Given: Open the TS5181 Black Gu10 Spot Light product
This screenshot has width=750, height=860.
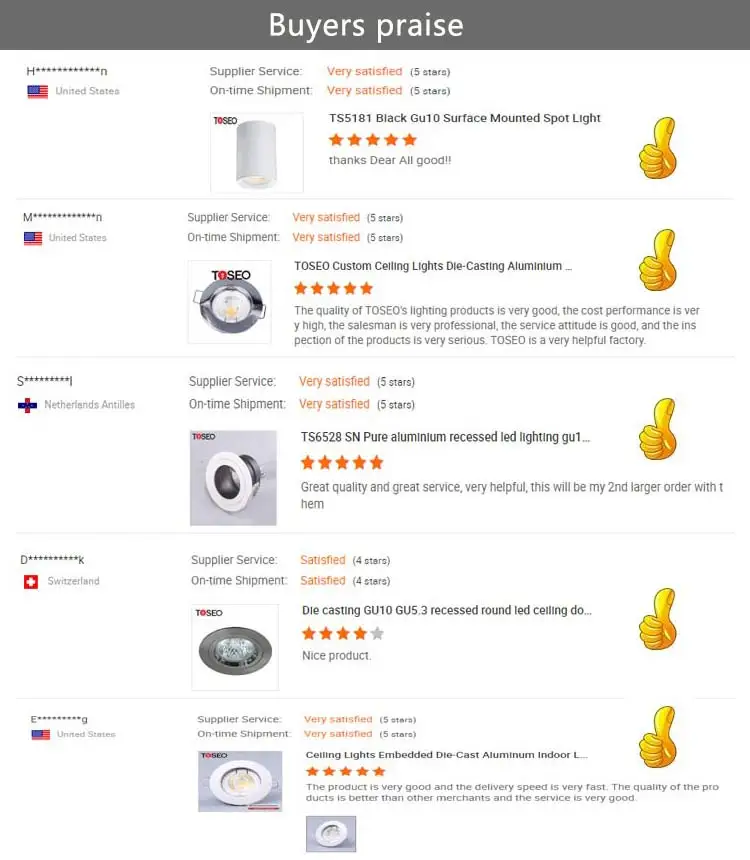Looking at the screenshot, I should tap(465, 118).
